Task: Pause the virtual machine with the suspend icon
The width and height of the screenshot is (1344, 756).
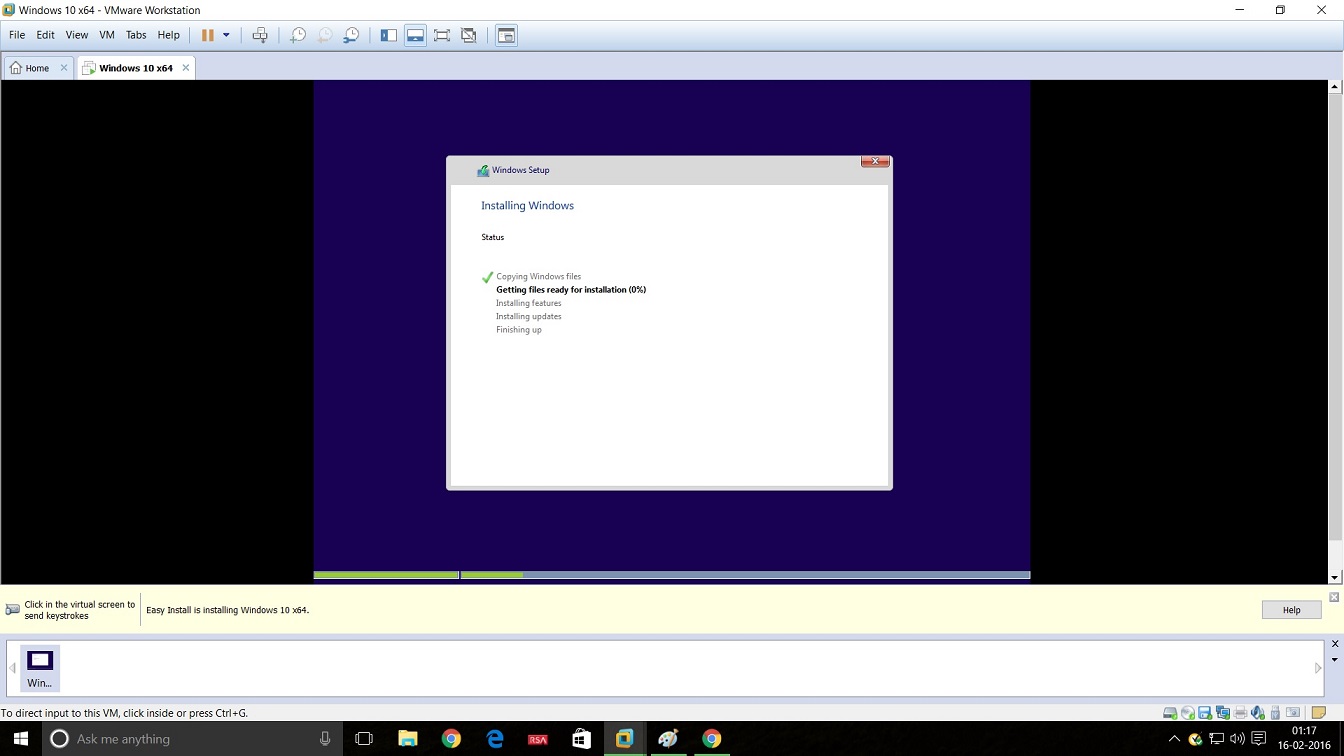Action: click(x=208, y=35)
